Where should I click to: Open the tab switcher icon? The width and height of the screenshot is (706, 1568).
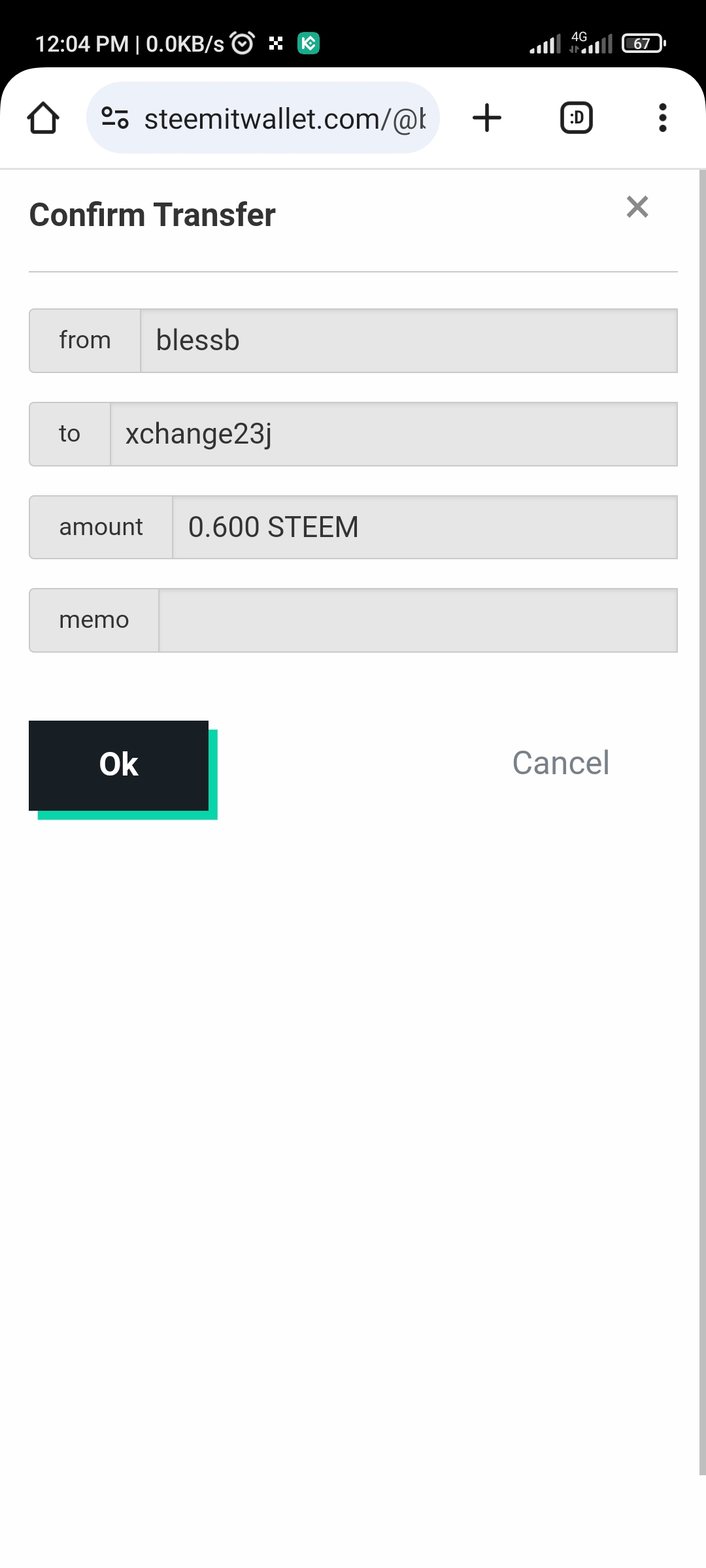pyautogui.click(x=577, y=118)
